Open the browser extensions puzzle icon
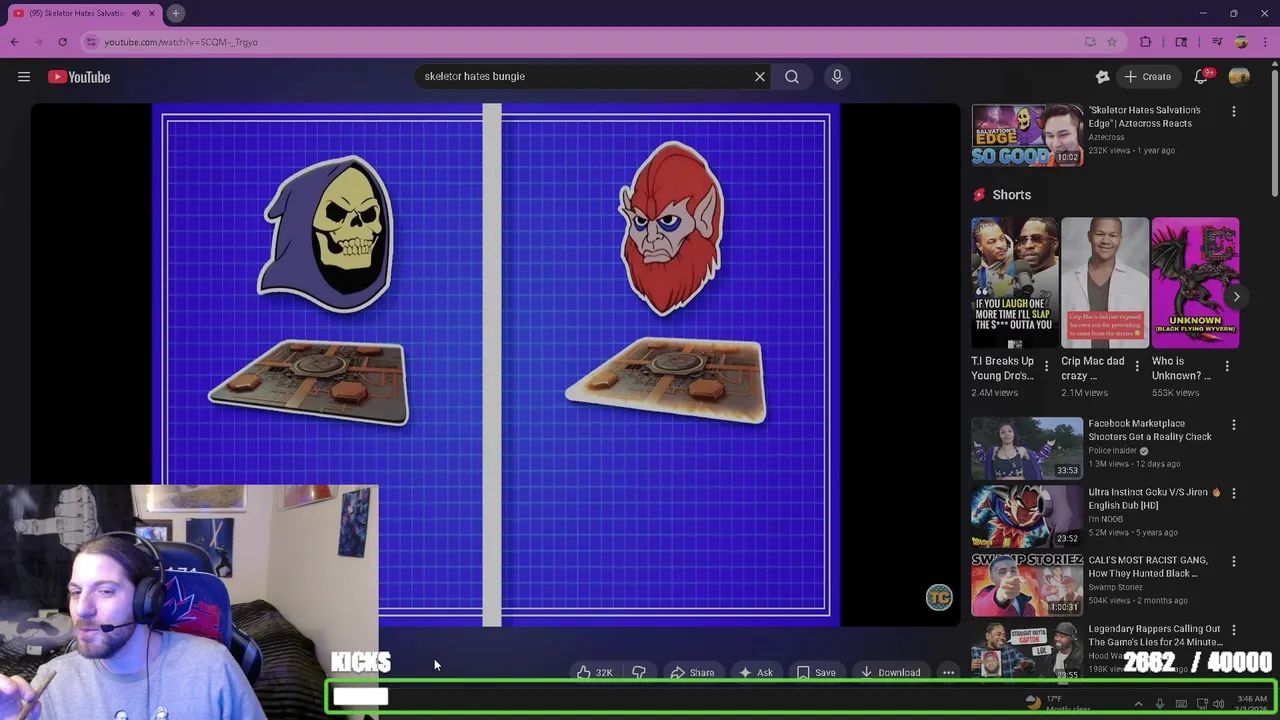 coord(1146,42)
